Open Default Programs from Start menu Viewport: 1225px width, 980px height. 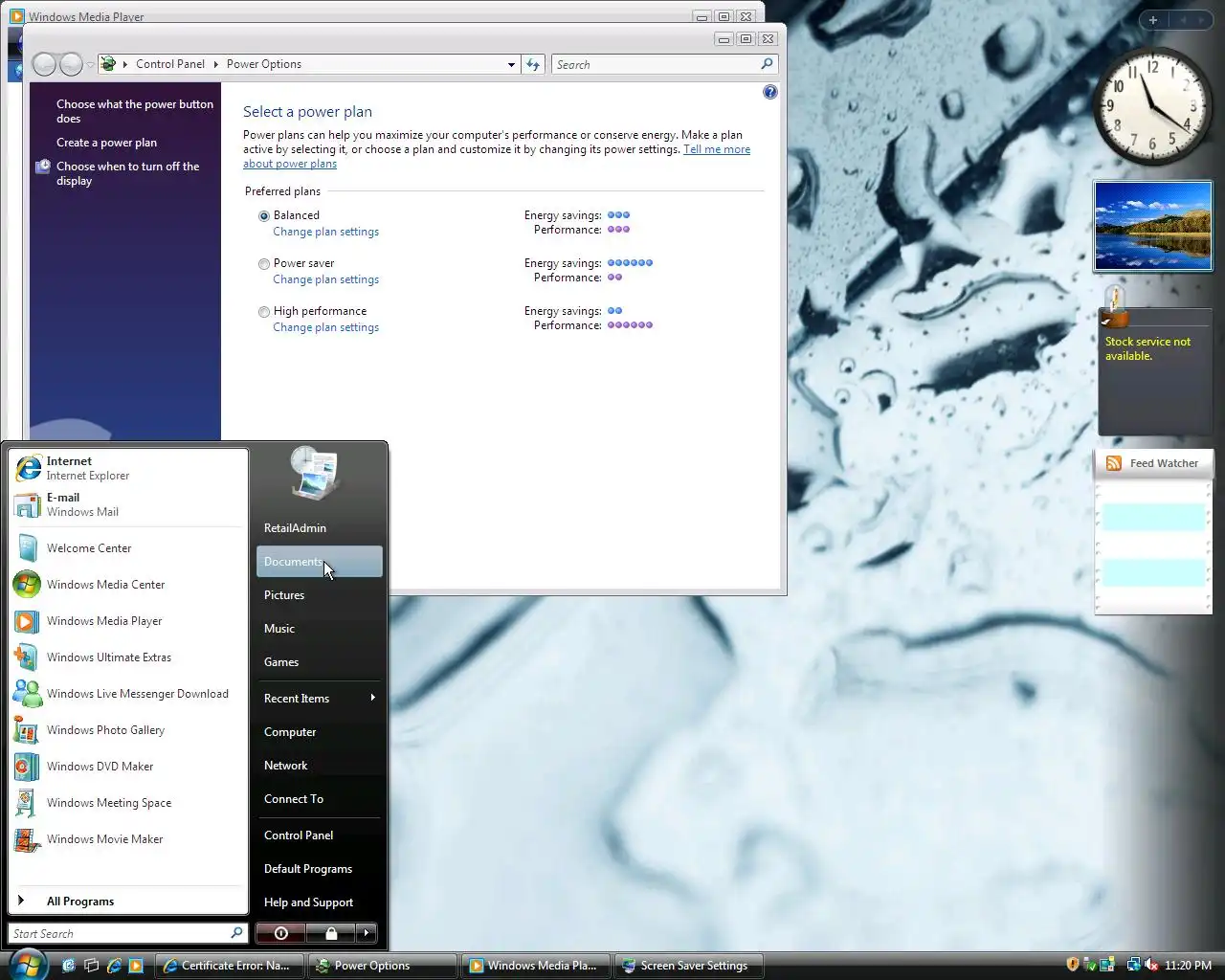[319, 869]
